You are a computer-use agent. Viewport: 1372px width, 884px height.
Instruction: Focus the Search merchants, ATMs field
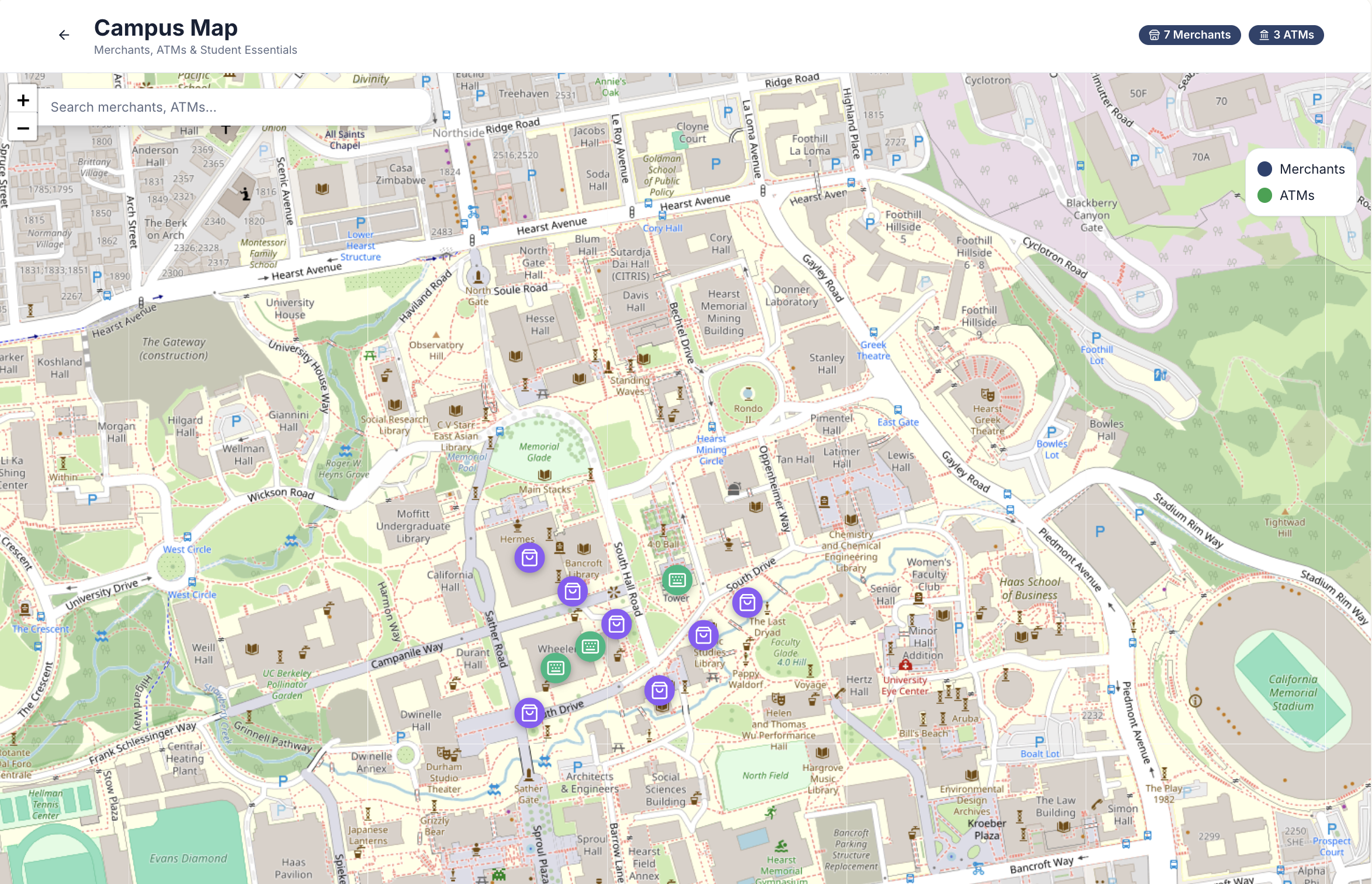(x=234, y=107)
